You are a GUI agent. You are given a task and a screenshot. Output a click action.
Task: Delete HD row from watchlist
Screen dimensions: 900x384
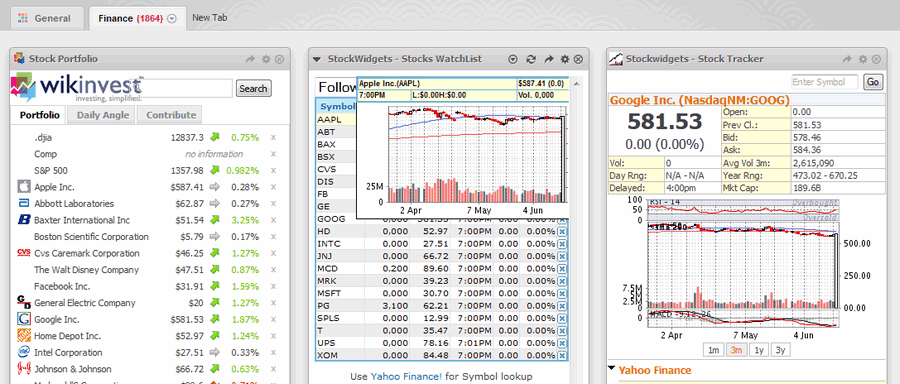click(x=562, y=231)
